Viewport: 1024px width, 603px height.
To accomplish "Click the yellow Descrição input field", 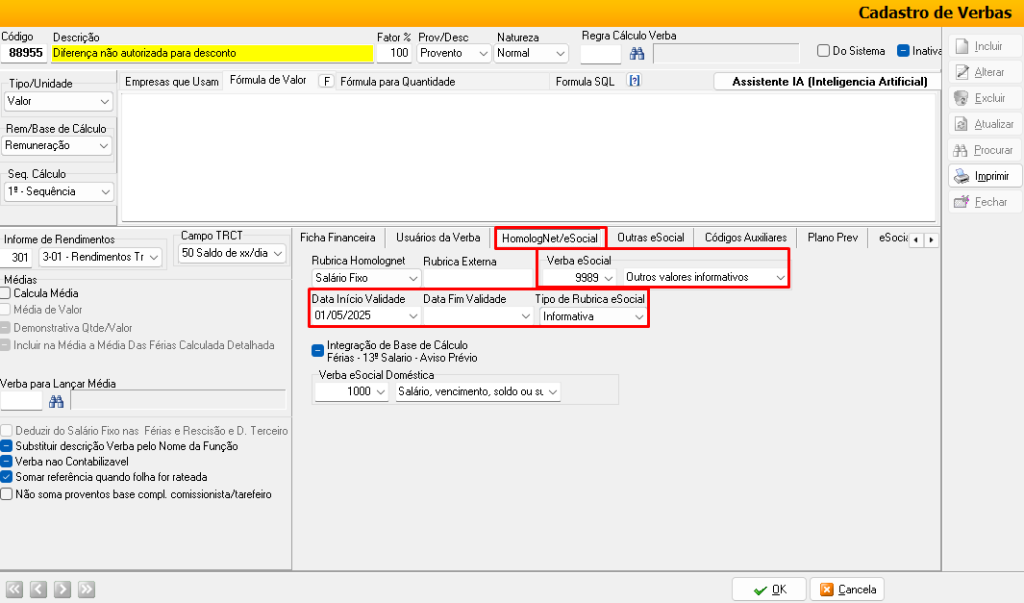I will click(x=212, y=54).
